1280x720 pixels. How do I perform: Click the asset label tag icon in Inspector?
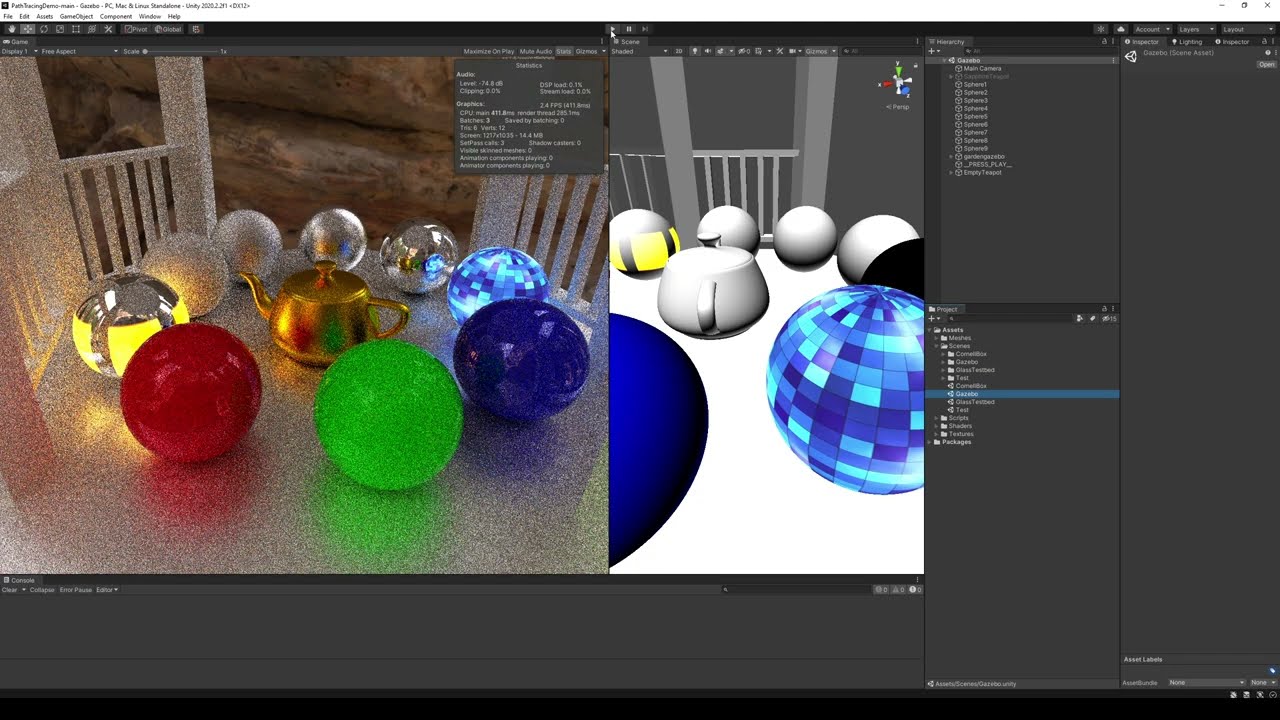1272,671
